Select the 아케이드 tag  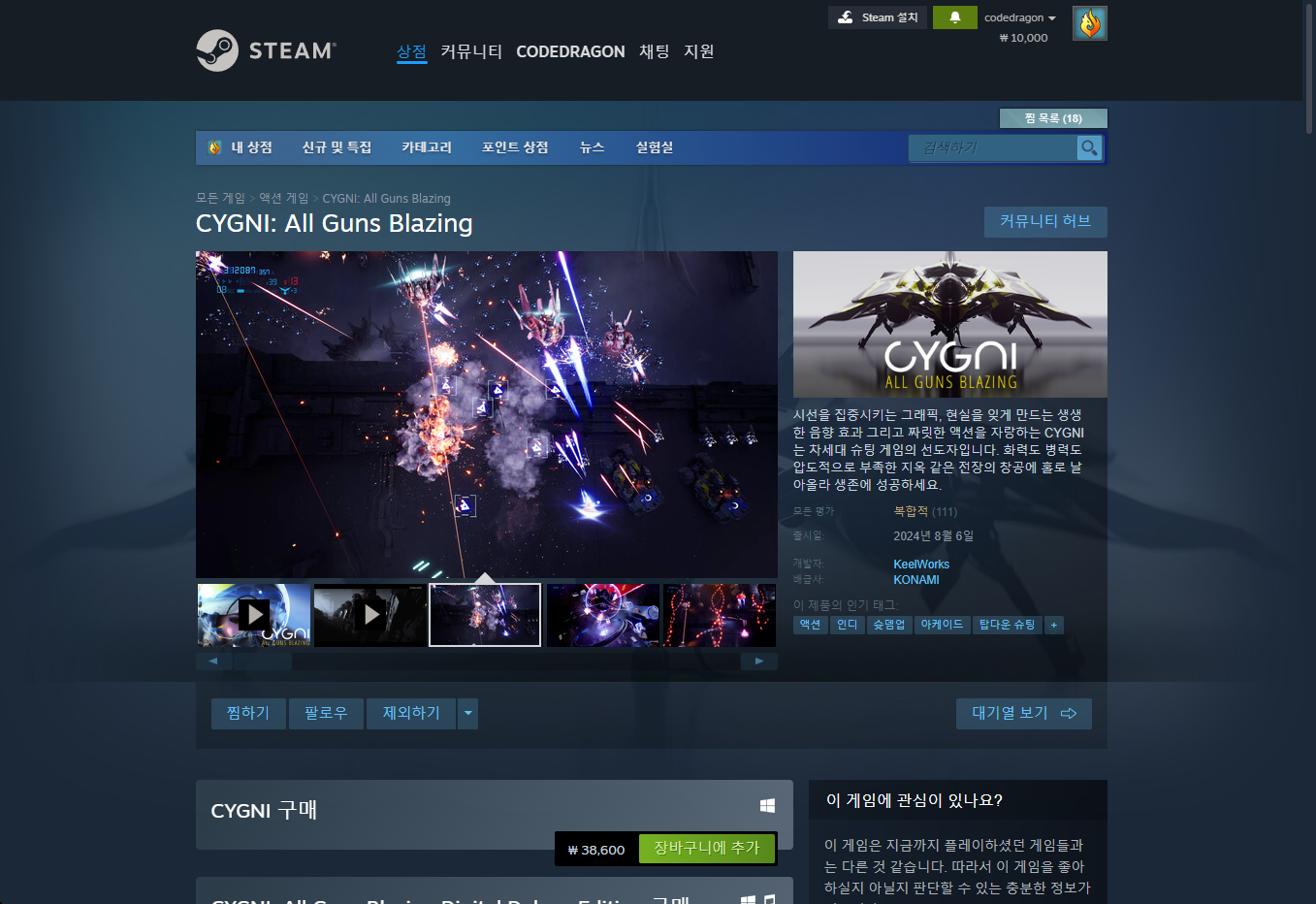coord(942,625)
